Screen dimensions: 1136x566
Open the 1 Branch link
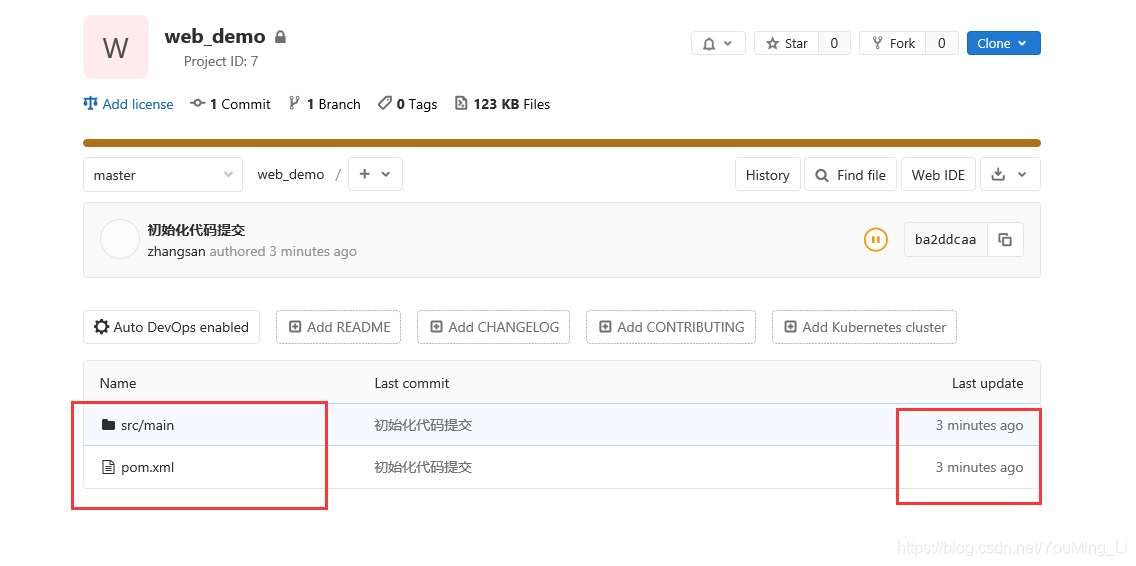[x=325, y=104]
